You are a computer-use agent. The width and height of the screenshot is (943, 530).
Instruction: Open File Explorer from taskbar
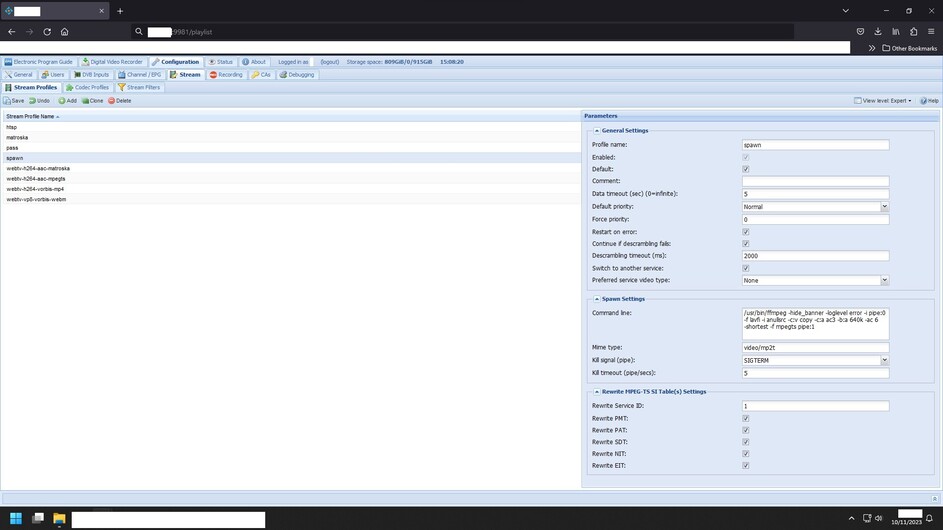tap(59, 519)
